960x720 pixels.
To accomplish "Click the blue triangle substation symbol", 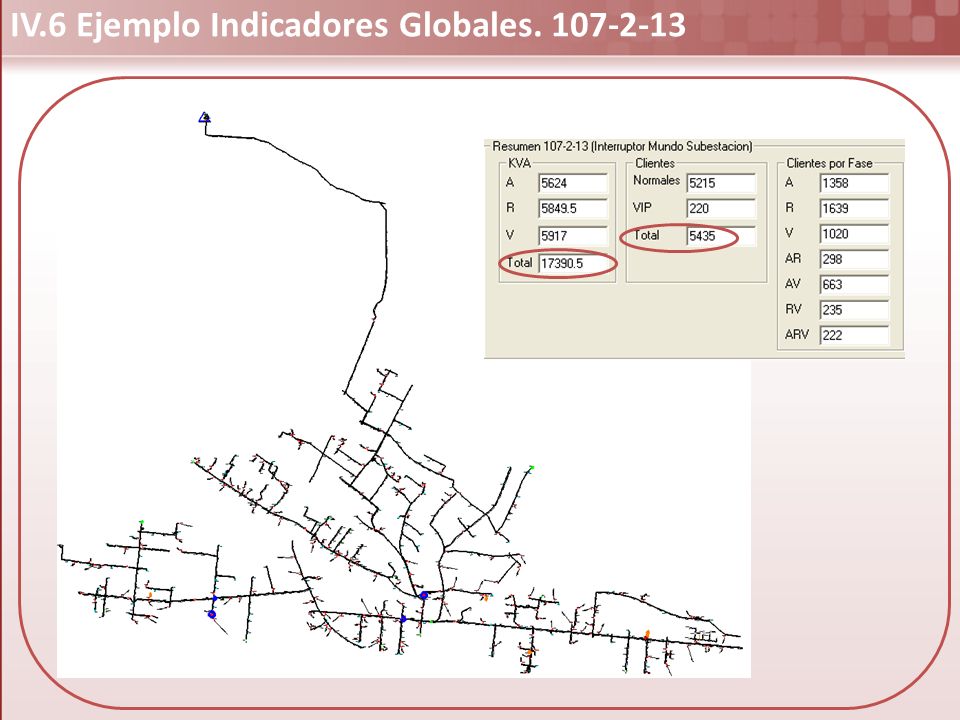I will point(205,117).
